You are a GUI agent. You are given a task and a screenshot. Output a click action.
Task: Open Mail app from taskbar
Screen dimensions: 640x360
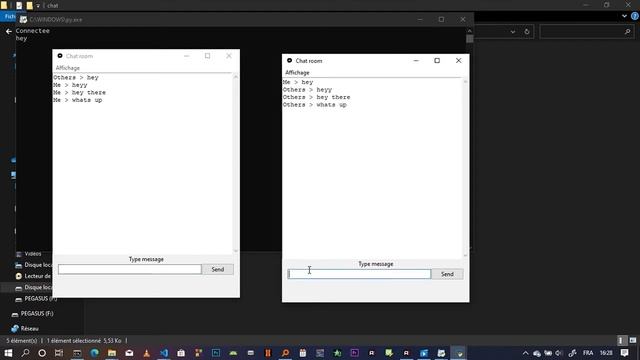[129, 353]
